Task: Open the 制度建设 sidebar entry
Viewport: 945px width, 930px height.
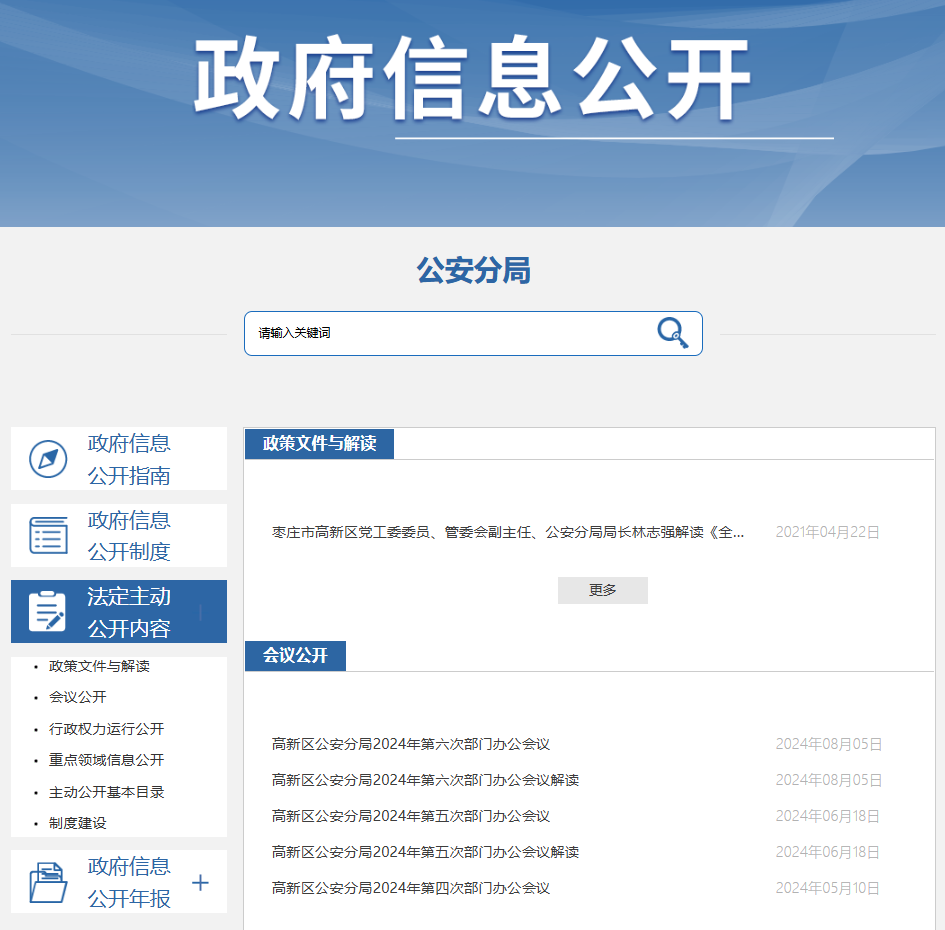Action: [77, 823]
